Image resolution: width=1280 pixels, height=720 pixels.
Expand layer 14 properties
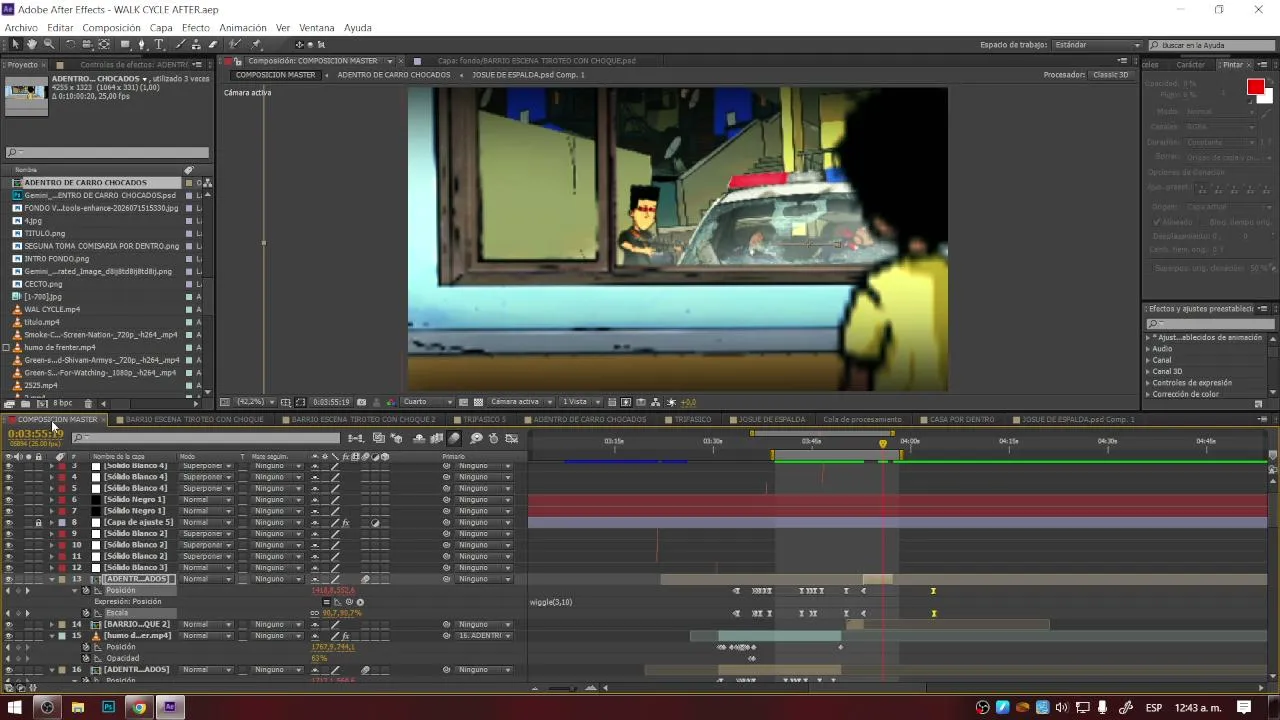coord(52,625)
